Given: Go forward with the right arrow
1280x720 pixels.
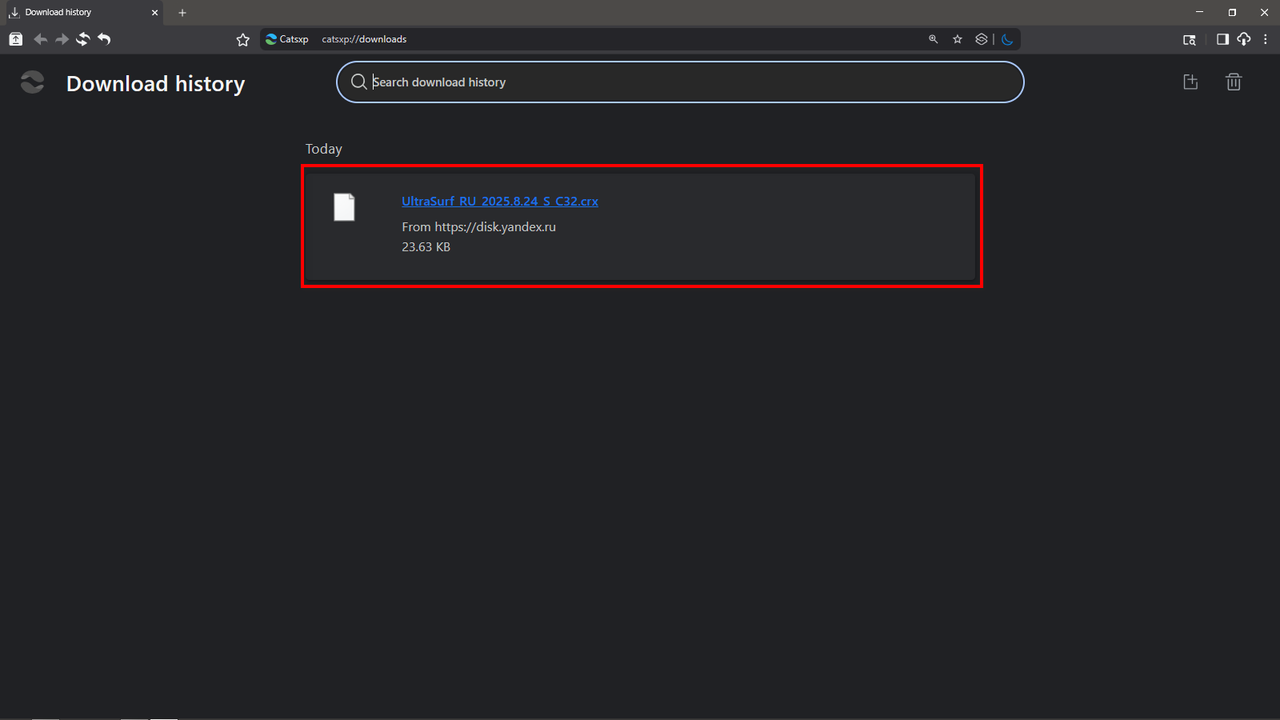Looking at the screenshot, I should point(62,39).
